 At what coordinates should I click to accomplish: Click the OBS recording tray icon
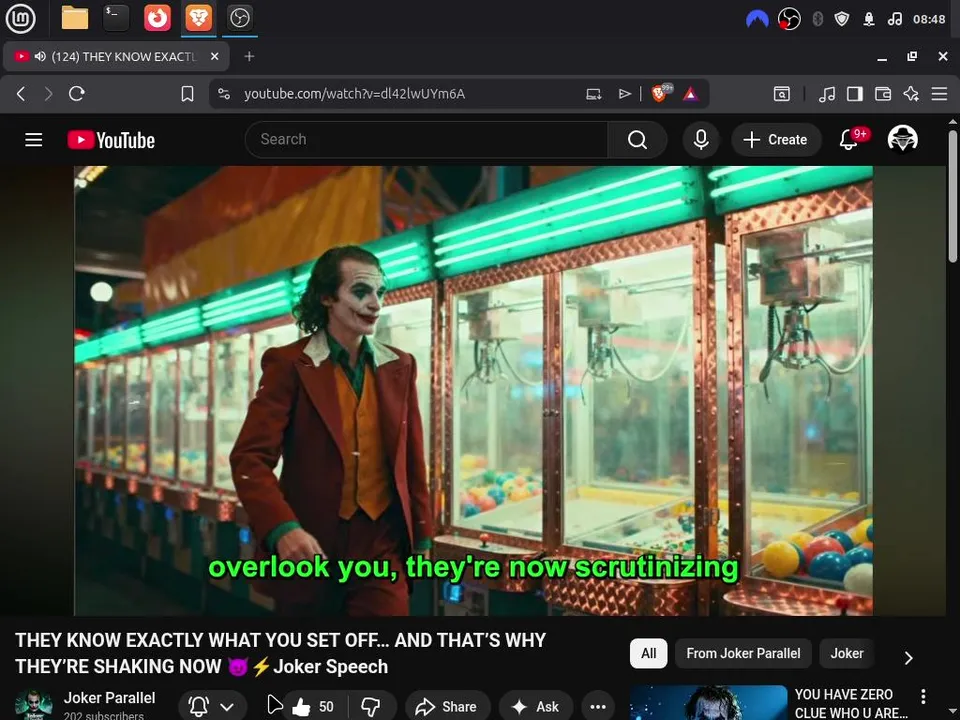tap(789, 19)
